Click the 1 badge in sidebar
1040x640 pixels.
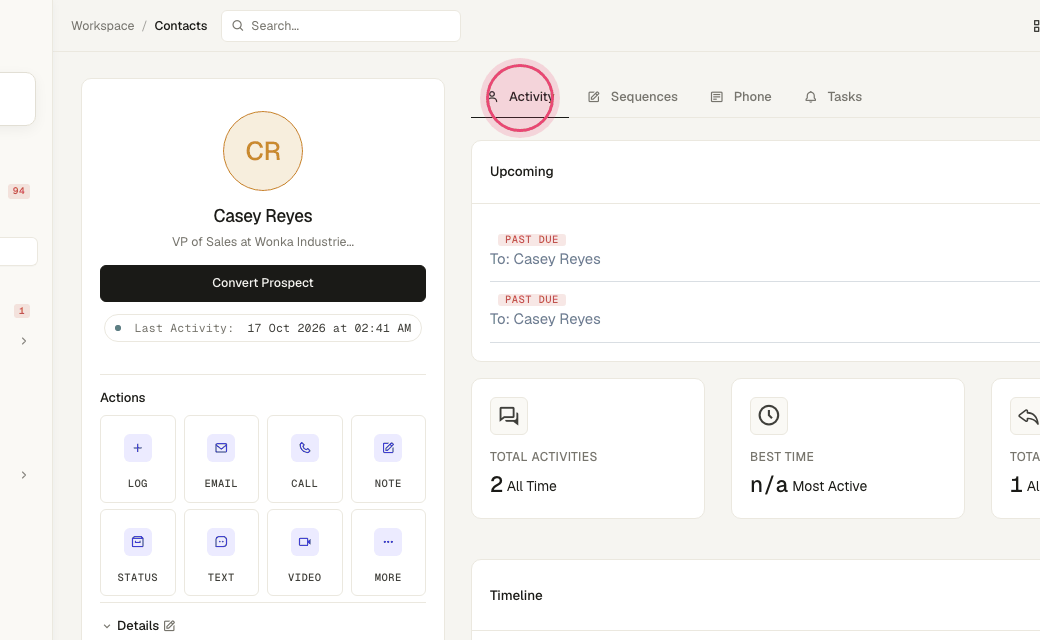tap(22, 311)
